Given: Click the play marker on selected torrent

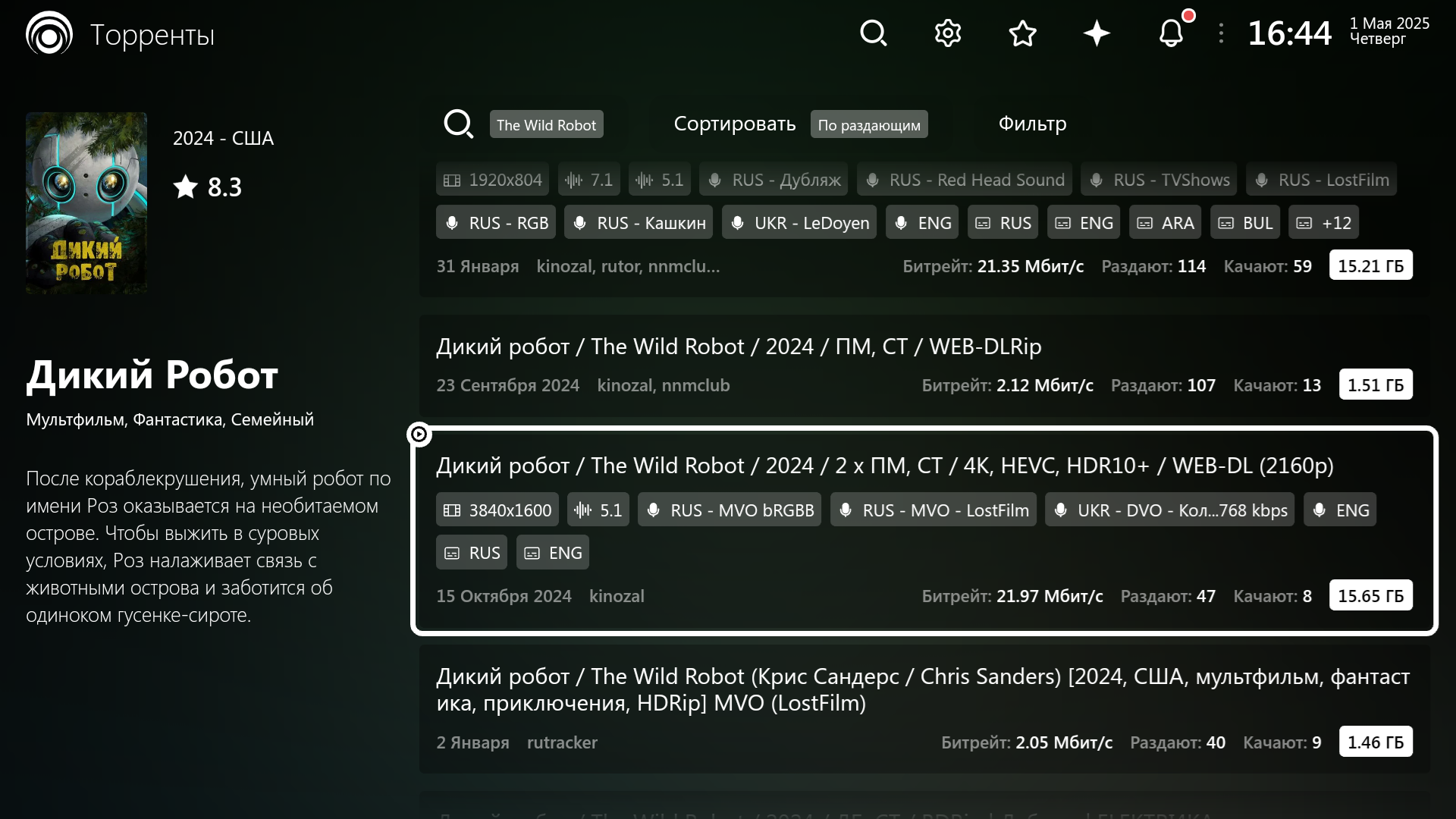Looking at the screenshot, I should [419, 434].
